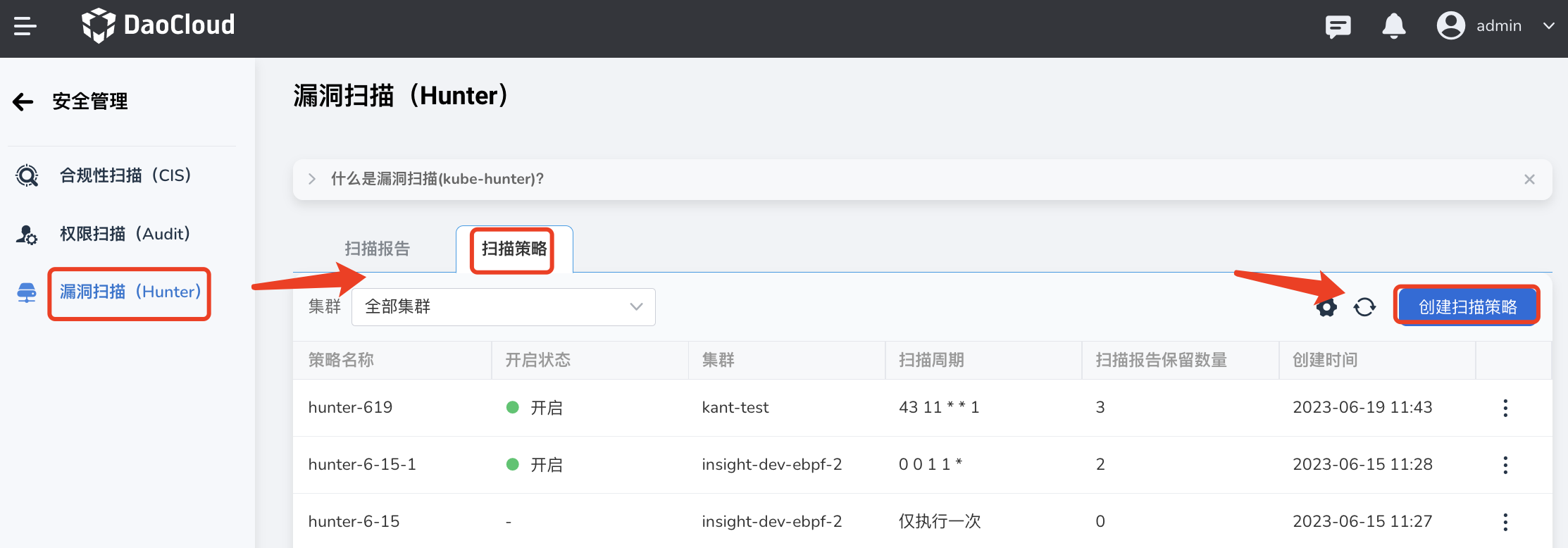This screenshot has width=1568, height=548.
Task: Click the 创建扫描策略 button
Action: [1467, 306]
